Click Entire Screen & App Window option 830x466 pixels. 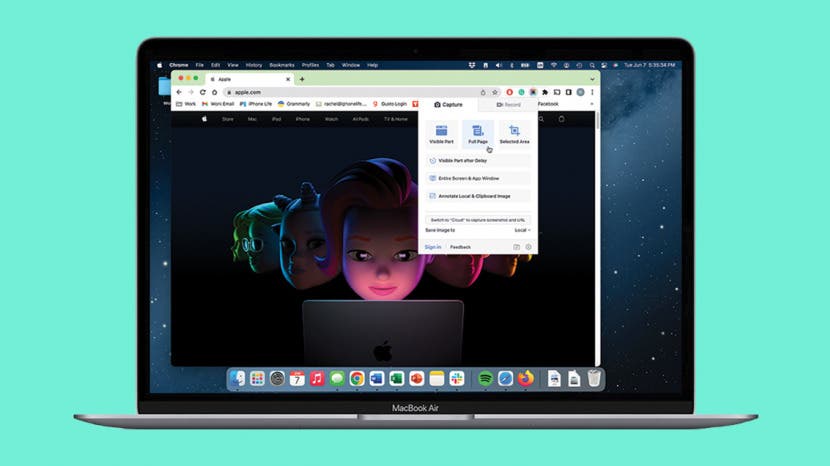click(478, 178)
